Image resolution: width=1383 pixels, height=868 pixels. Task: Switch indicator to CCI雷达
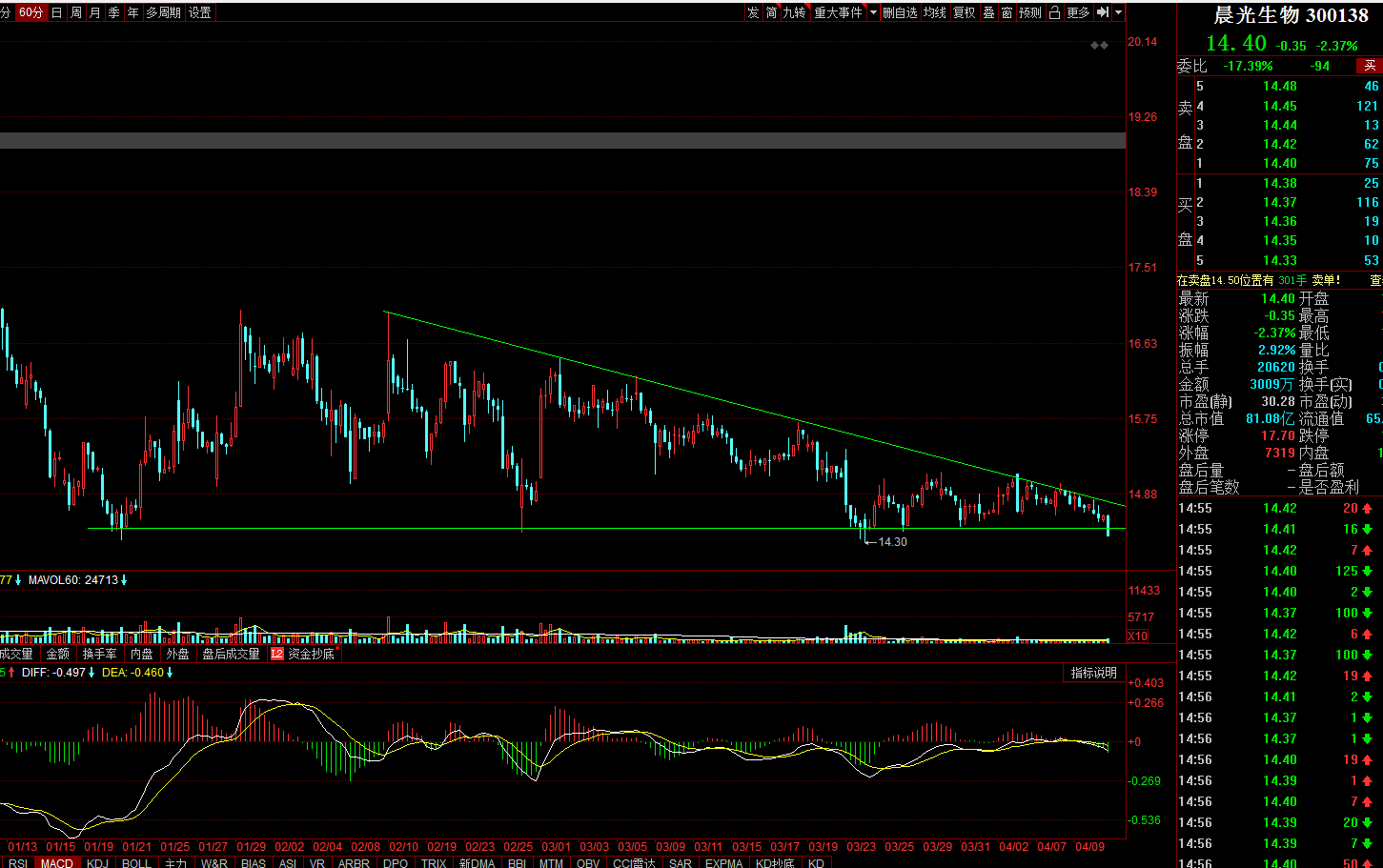[634, 863]
